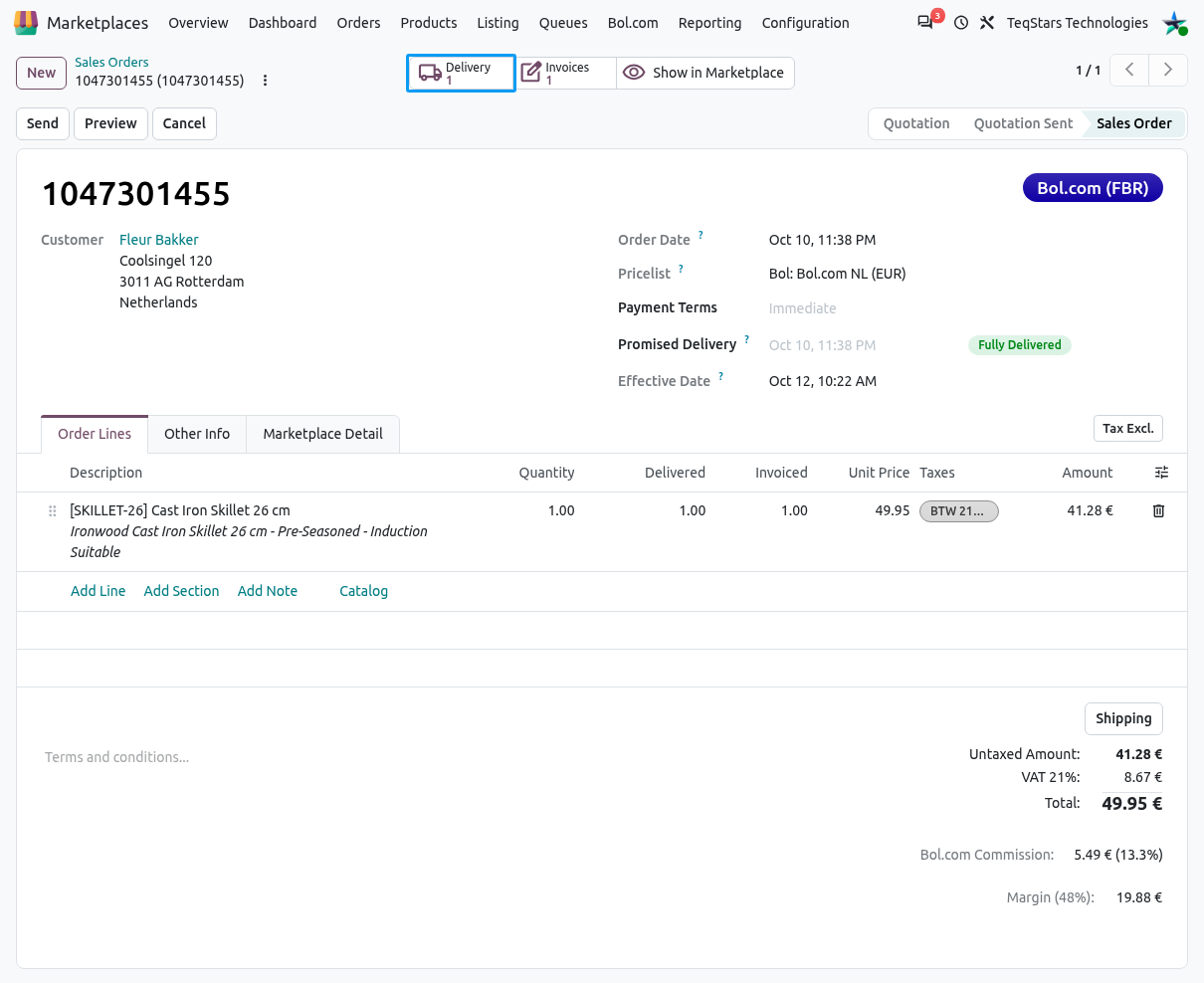The image size is (1204, 983).
Task: Click the Cancel button
Action: (184, 123)
